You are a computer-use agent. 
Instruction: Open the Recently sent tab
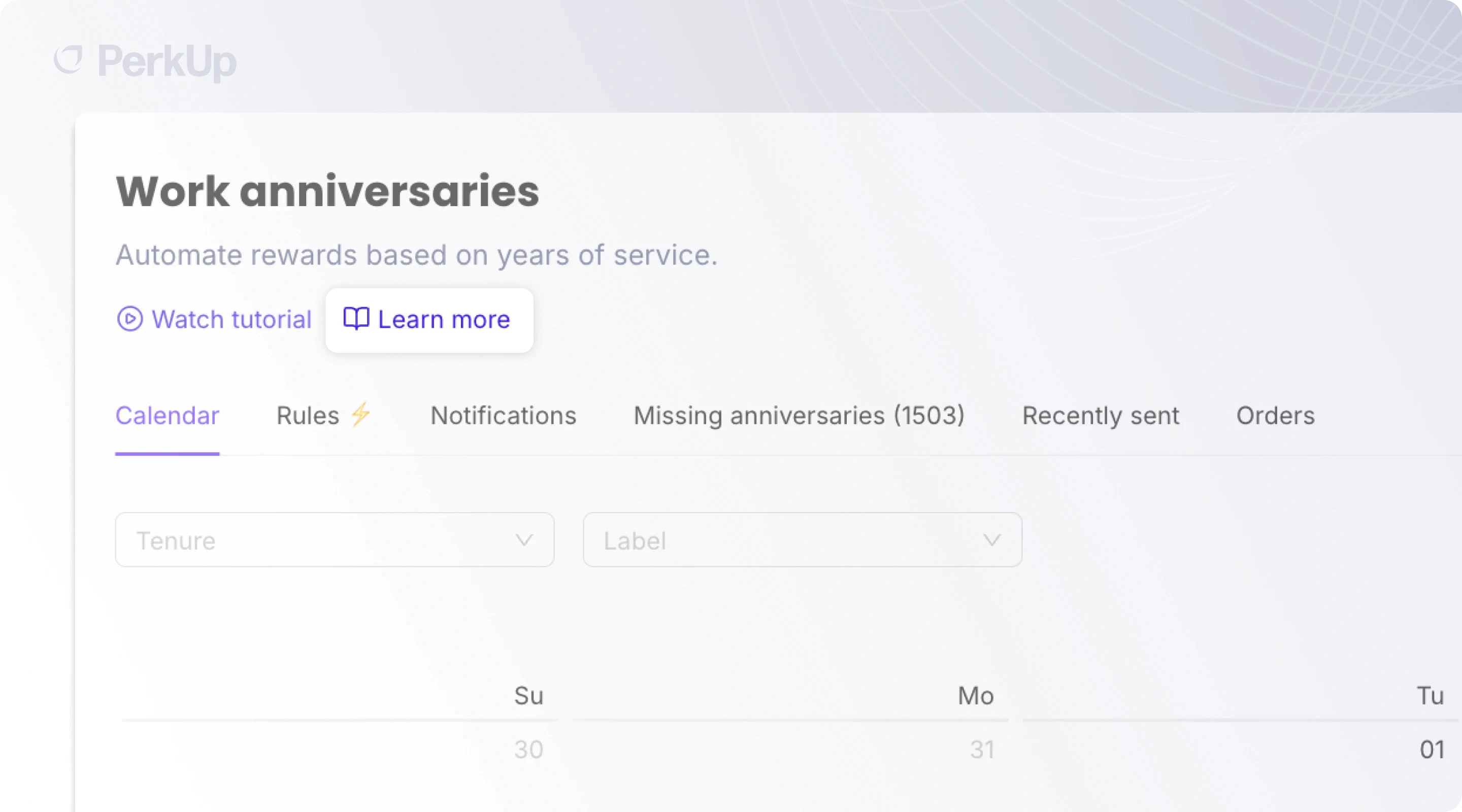pos(1101,416)
